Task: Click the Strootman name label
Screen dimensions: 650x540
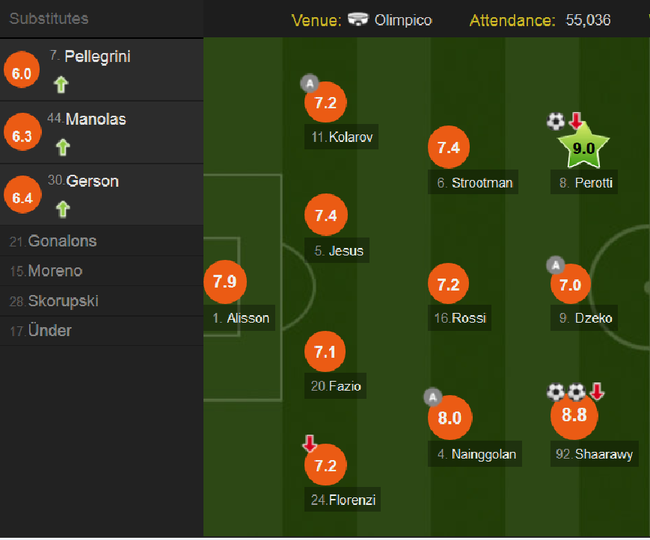Action: (473, 182)
